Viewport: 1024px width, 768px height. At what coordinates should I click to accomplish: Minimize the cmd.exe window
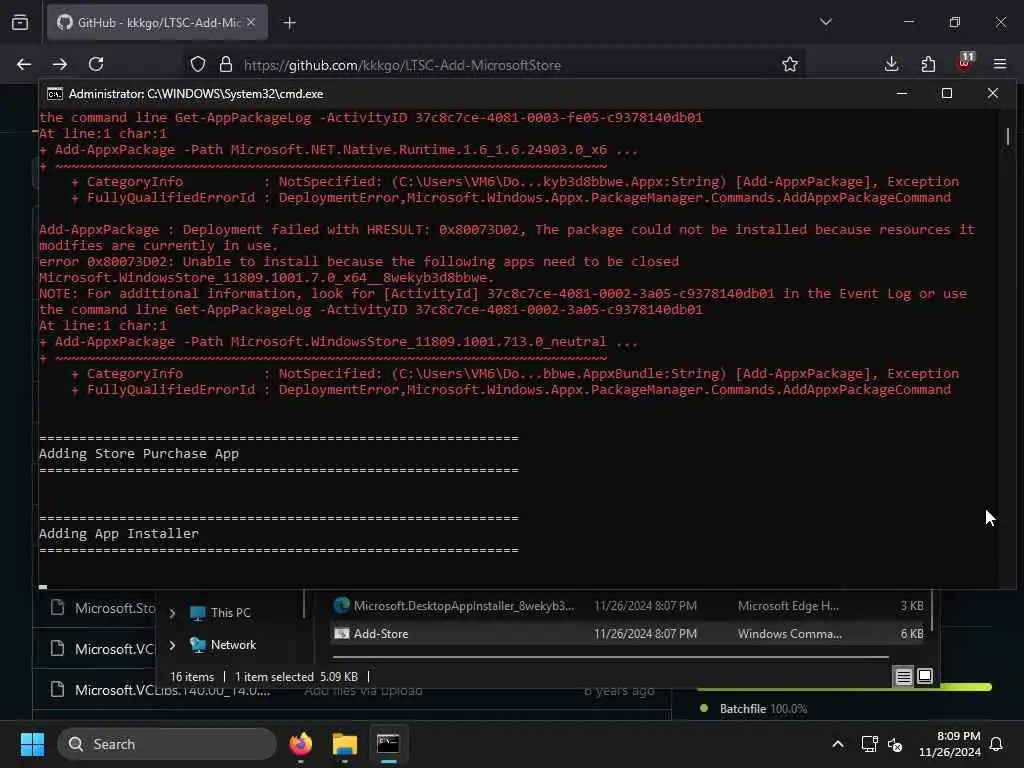tap(902, 93)
